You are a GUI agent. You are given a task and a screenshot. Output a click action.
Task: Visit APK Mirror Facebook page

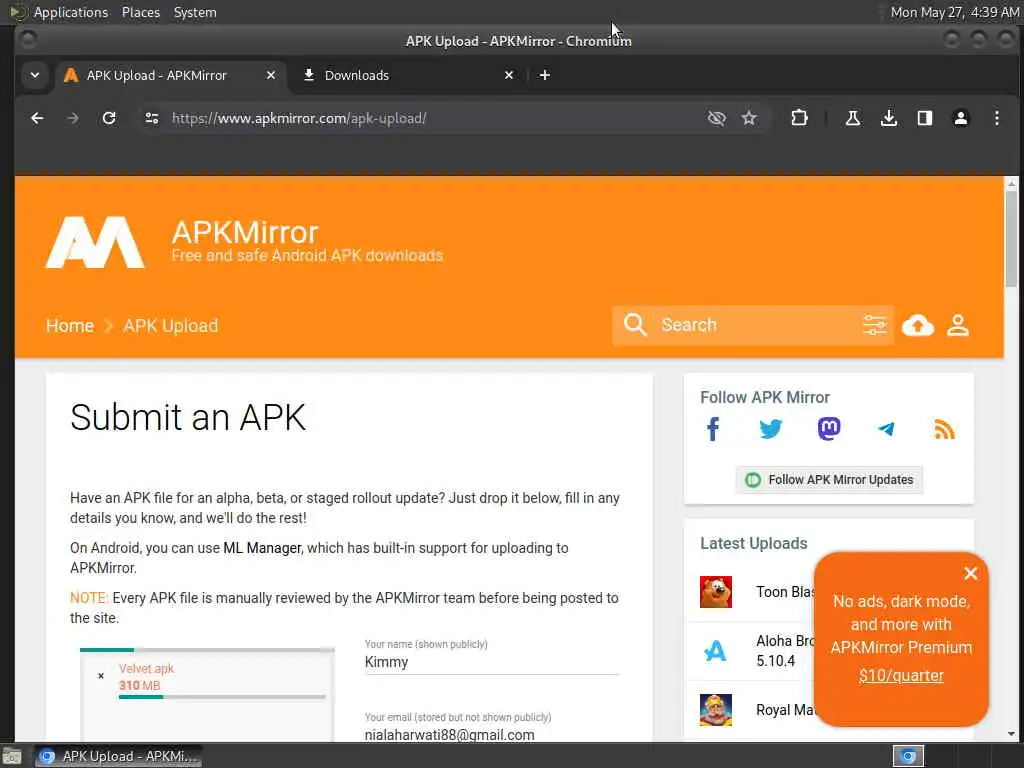pyautogui.click(x=713, y=429)
